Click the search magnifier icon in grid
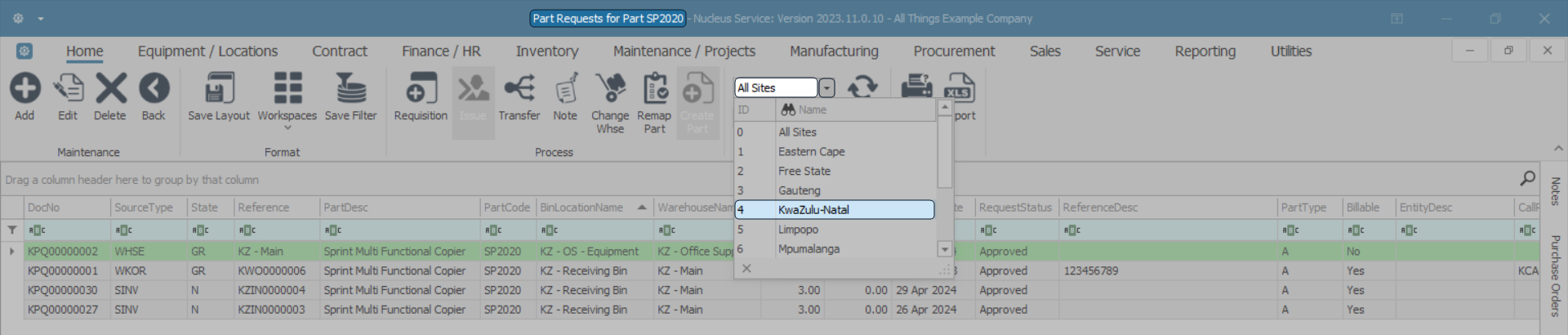Image resolution: width=1568 pixels, height=335 pixels. 1527,178
